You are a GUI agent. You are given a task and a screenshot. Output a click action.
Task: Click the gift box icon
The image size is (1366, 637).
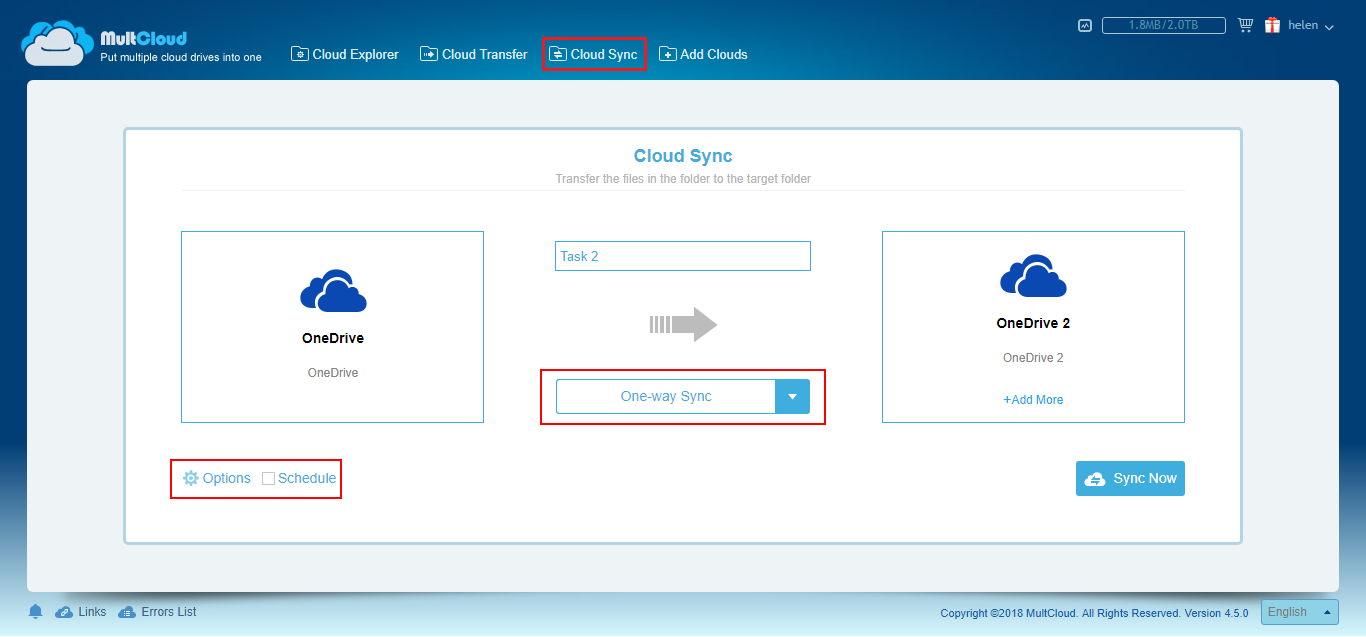(1273, 25)
